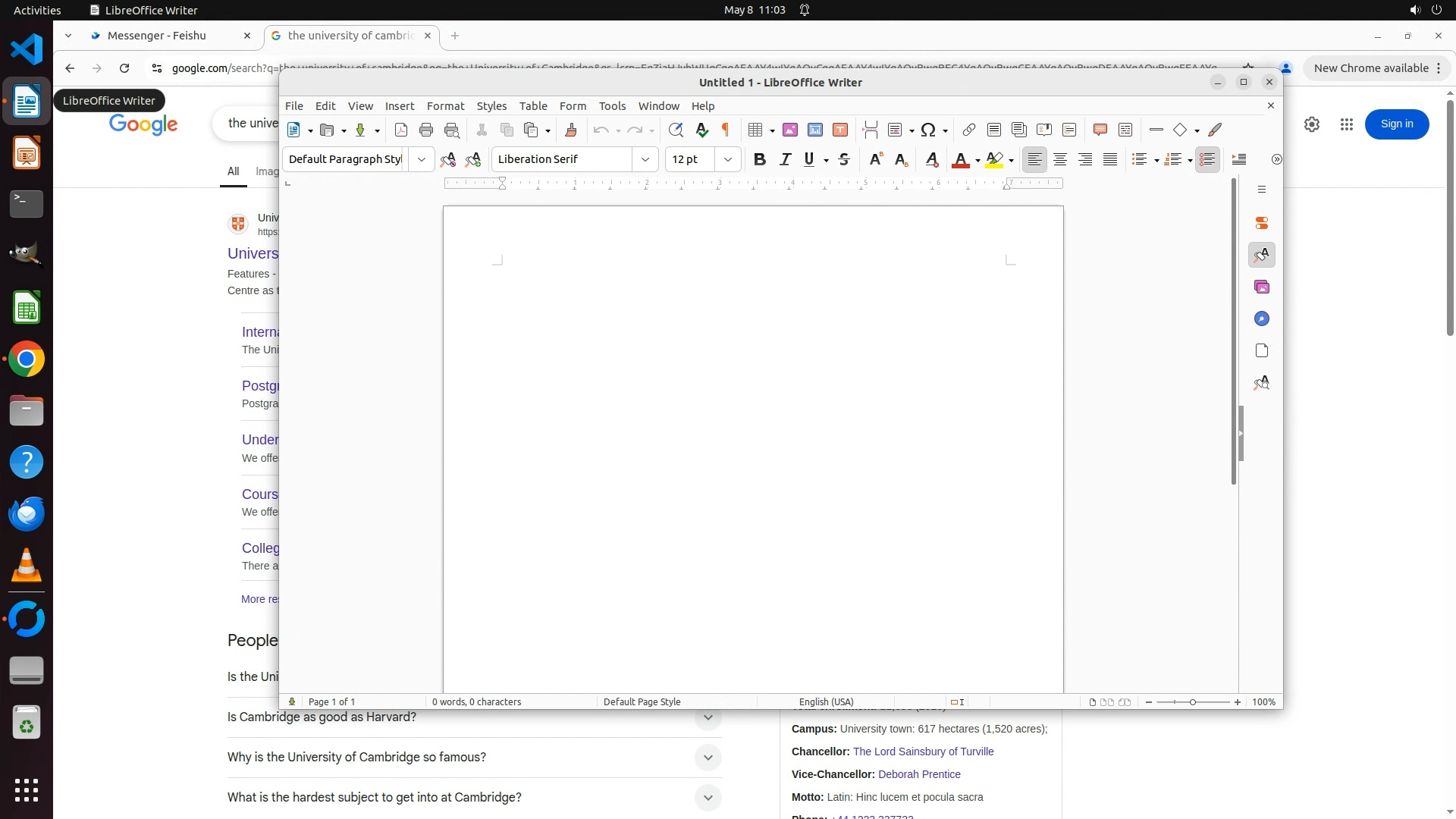Click the Export as PDF icon
The width and height of the screenshot is (1456, 819).
[401, 130]
